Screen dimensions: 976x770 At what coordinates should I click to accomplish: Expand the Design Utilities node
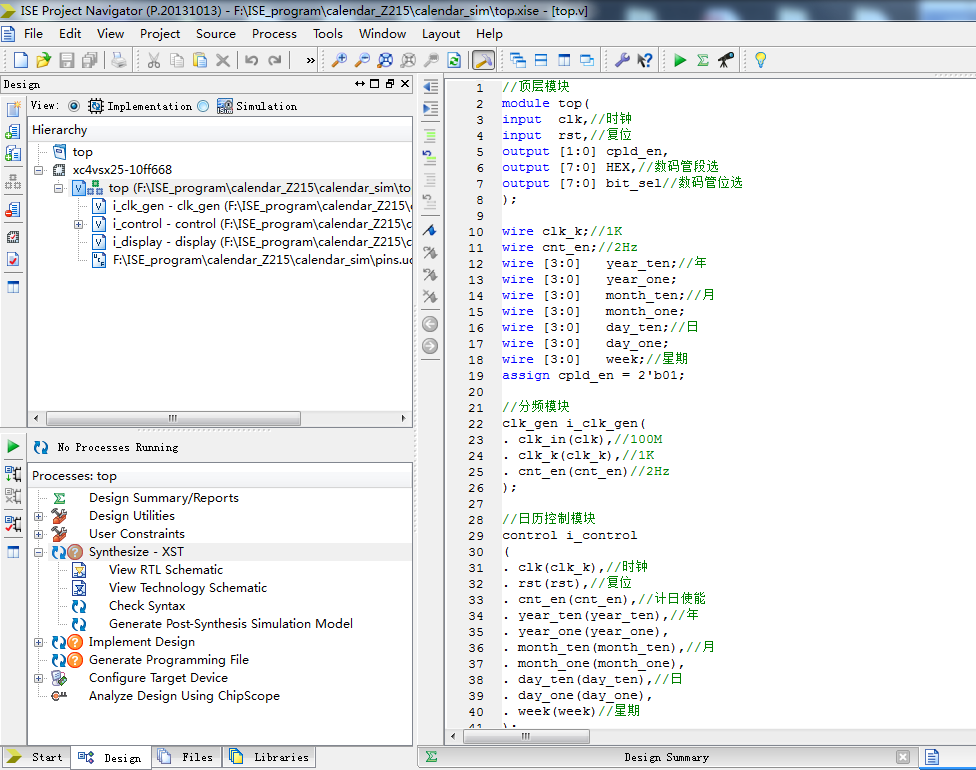pos(39,516)
